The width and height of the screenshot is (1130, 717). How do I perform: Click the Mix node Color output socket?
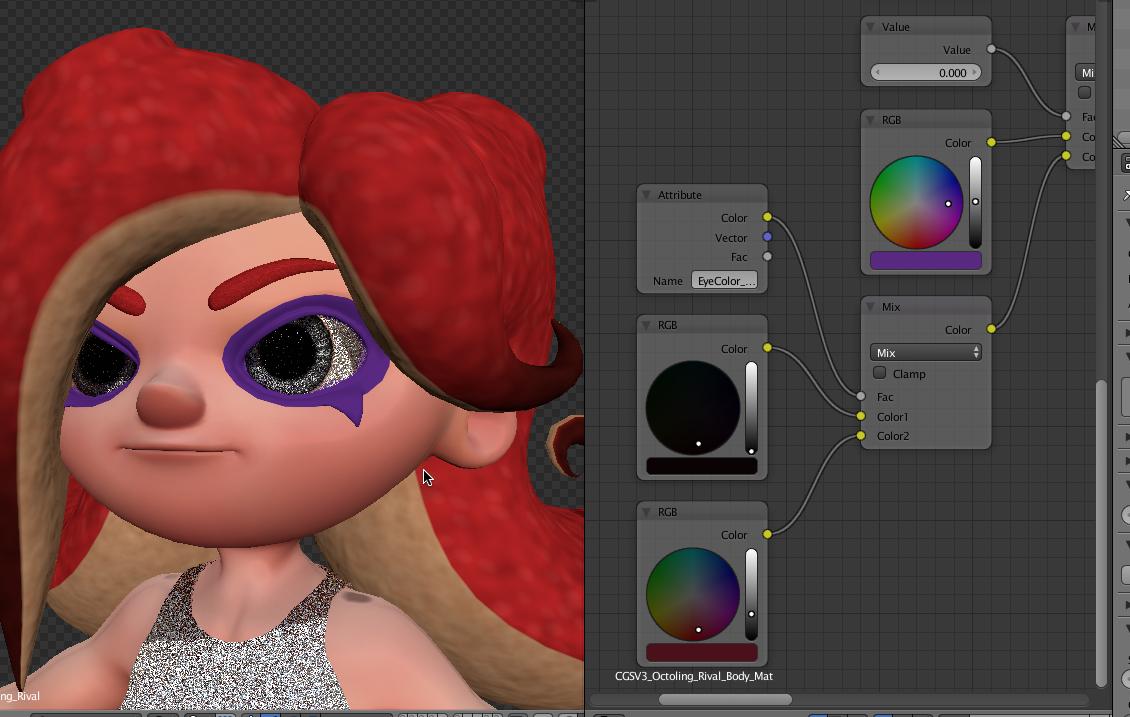992,329
